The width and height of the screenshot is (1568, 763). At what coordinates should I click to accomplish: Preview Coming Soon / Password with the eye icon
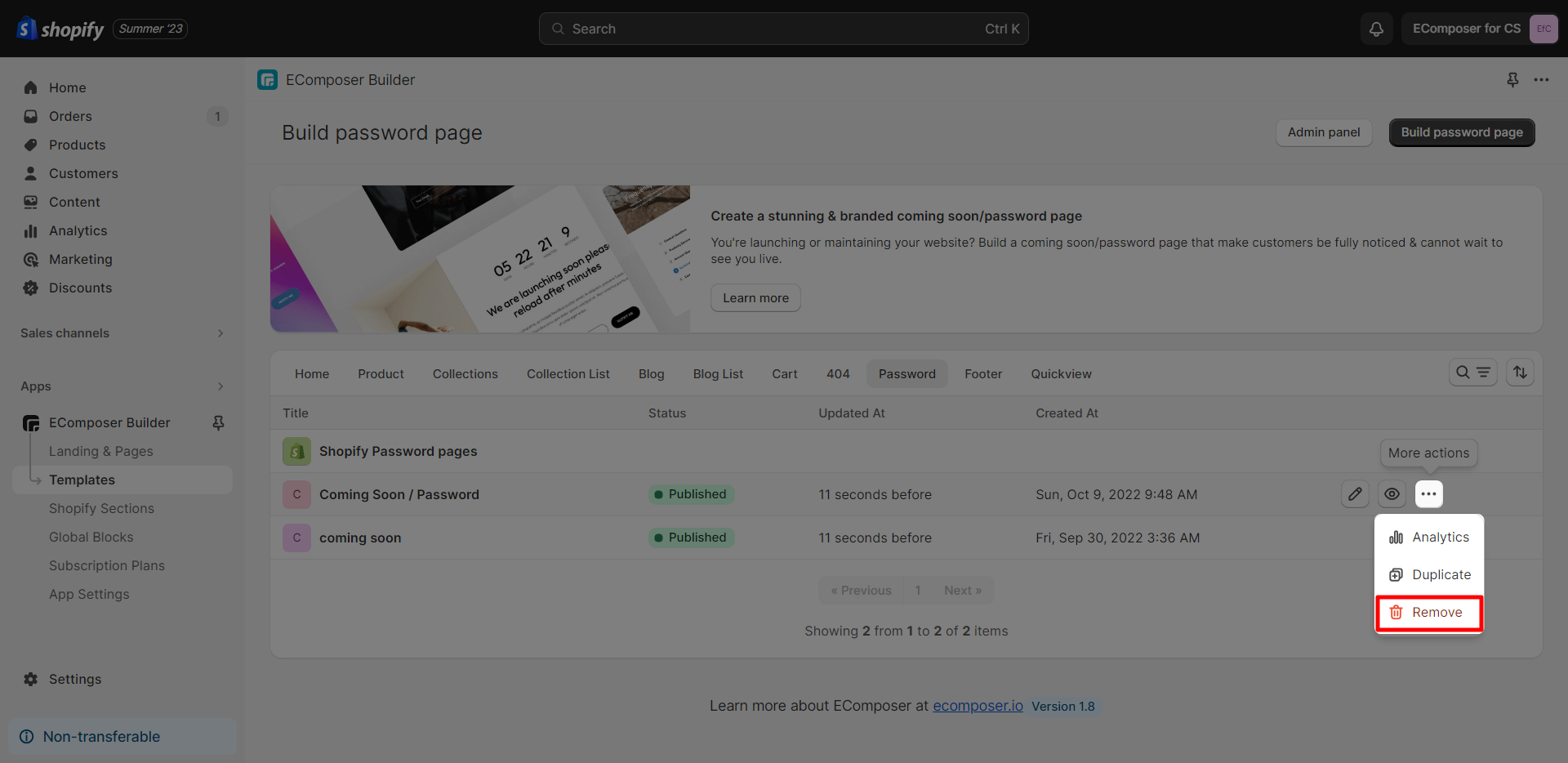coord(1392,494)
